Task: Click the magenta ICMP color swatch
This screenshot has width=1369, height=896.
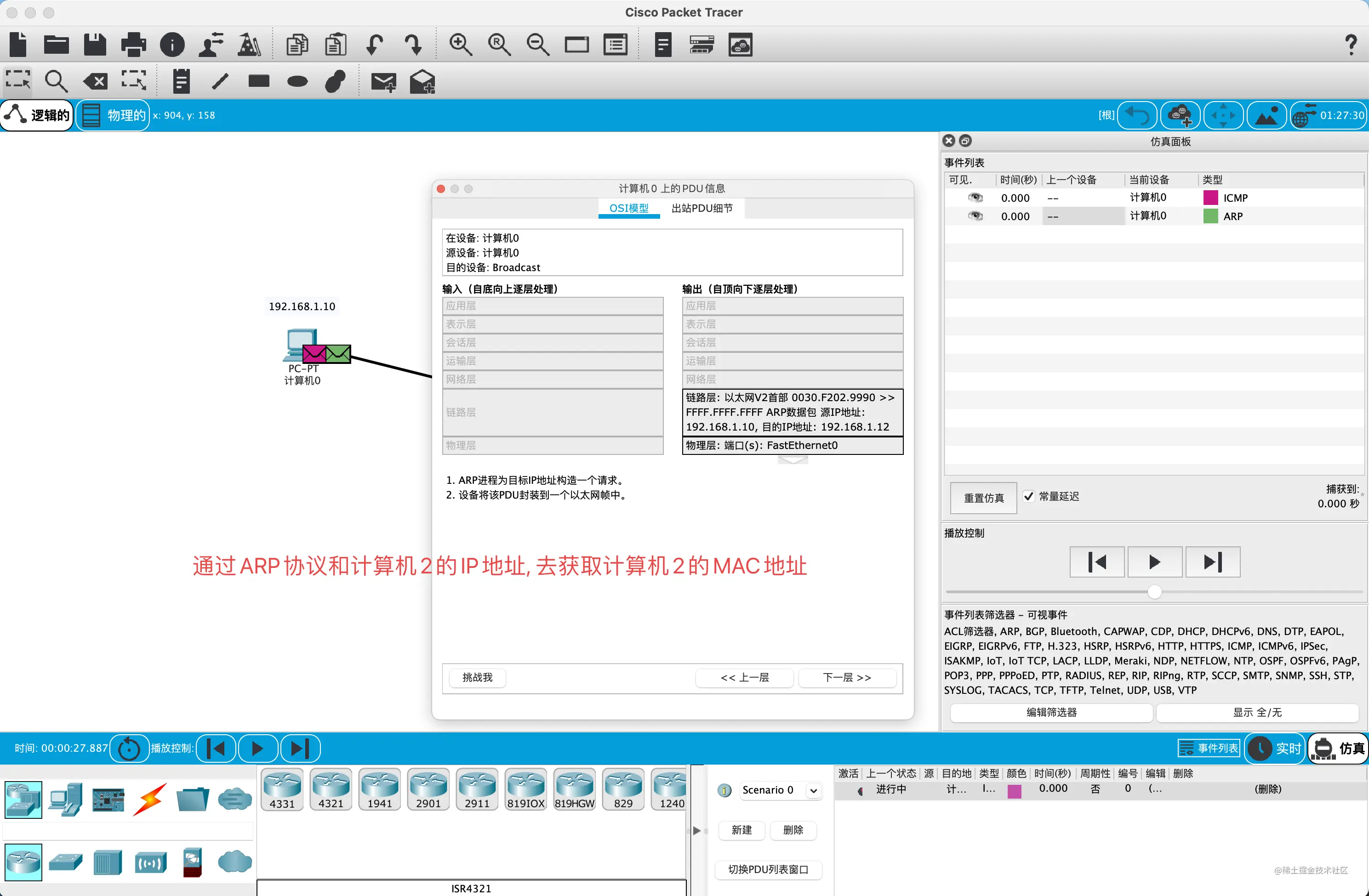Action: 1211,198
